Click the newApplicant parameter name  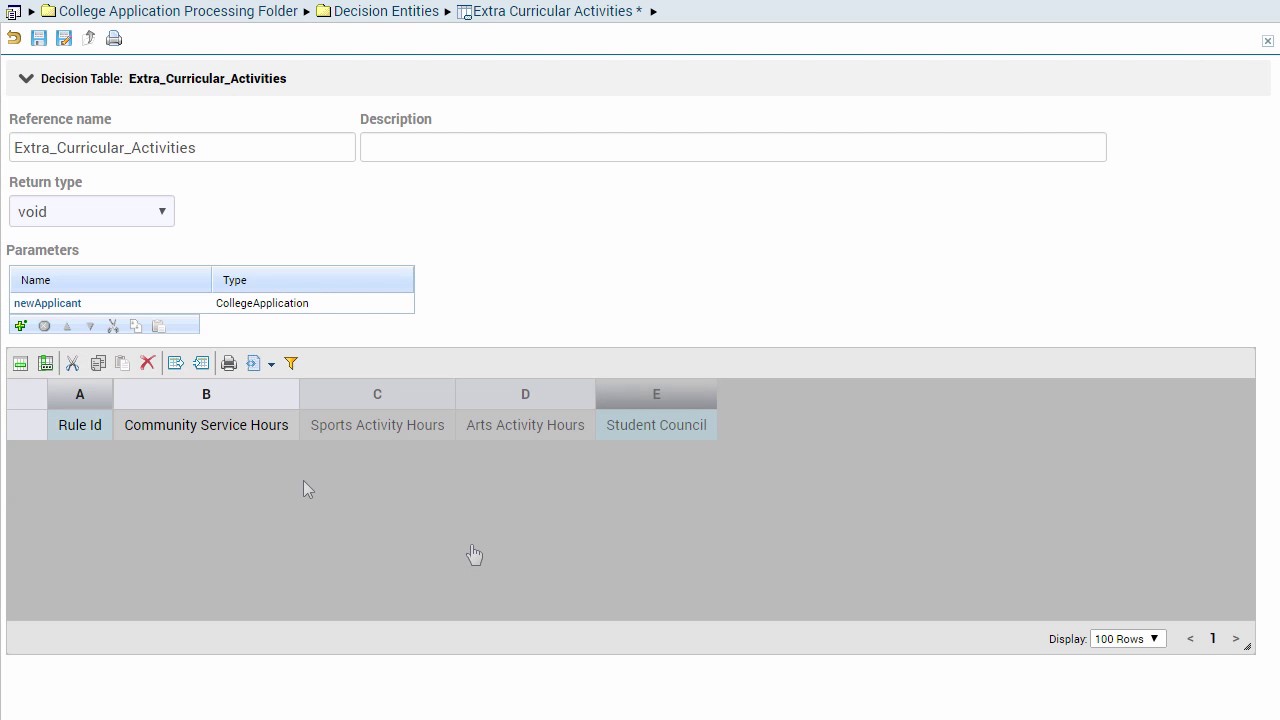[48, 303]
